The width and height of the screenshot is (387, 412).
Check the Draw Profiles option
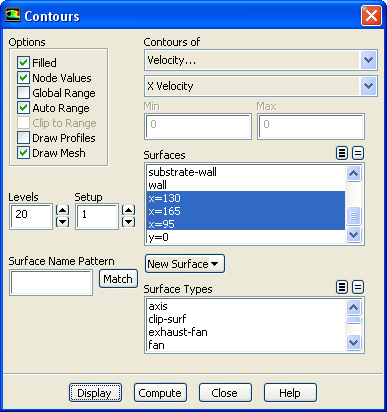23,138
